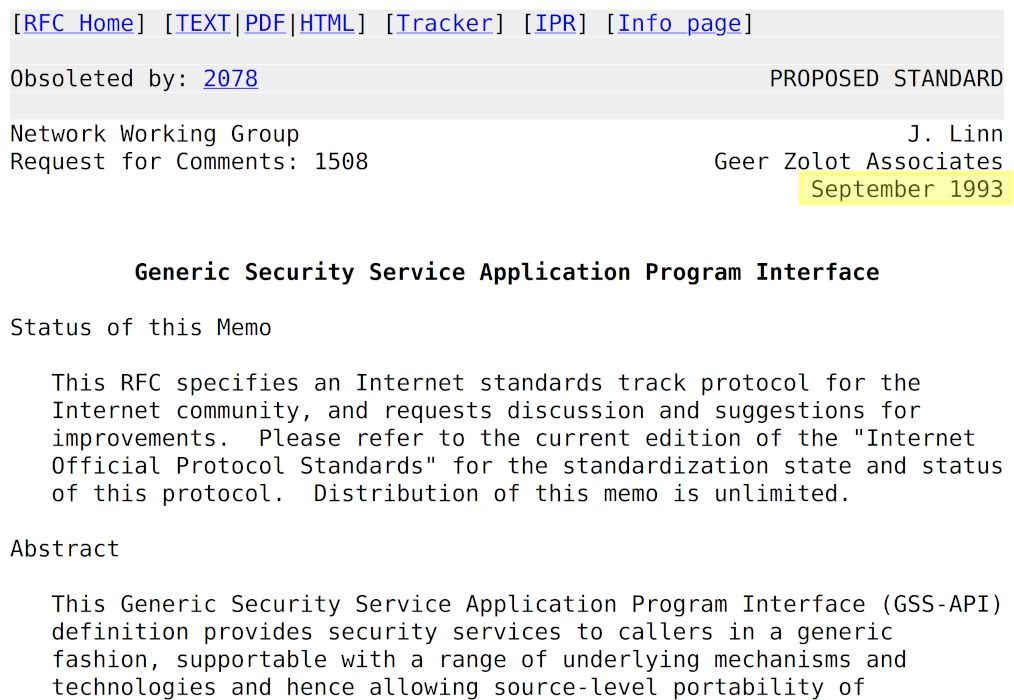Click the author name J. Linn
1014x700 pixels.
pos(954,134)
